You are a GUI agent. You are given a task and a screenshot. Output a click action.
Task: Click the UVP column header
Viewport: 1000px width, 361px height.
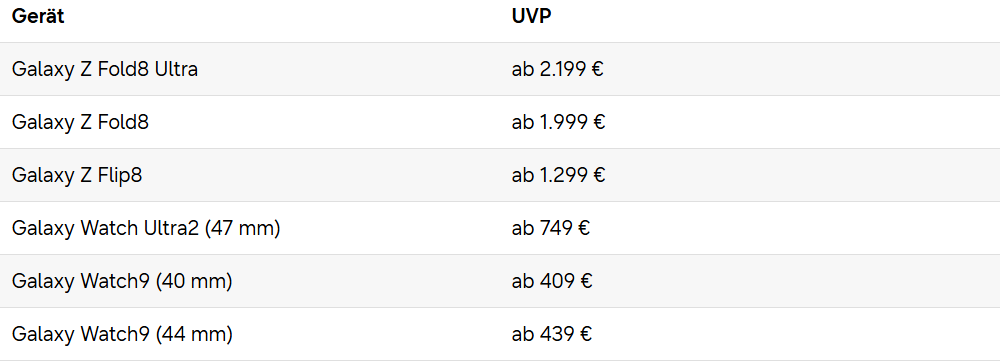pos(531,17)
